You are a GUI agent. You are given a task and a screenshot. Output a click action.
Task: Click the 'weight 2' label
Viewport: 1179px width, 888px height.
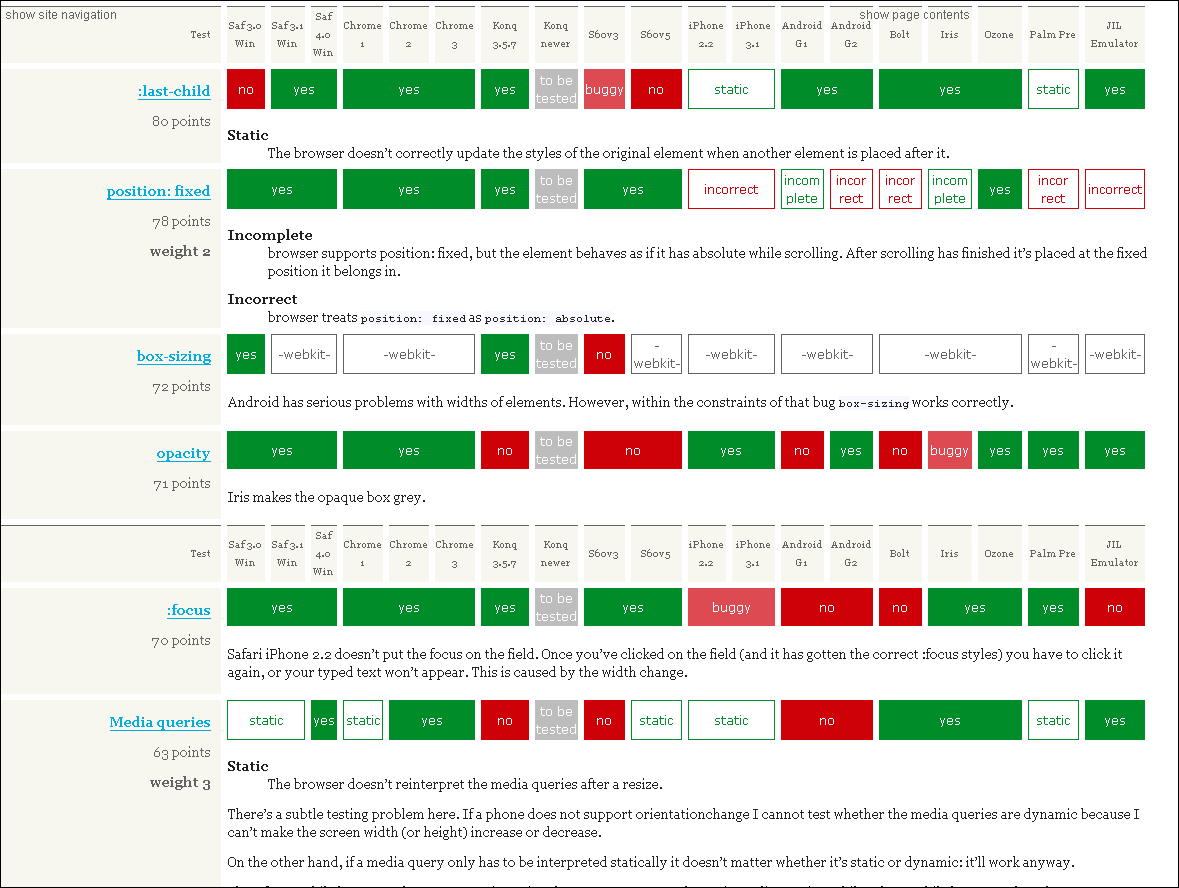coord(180,251)
